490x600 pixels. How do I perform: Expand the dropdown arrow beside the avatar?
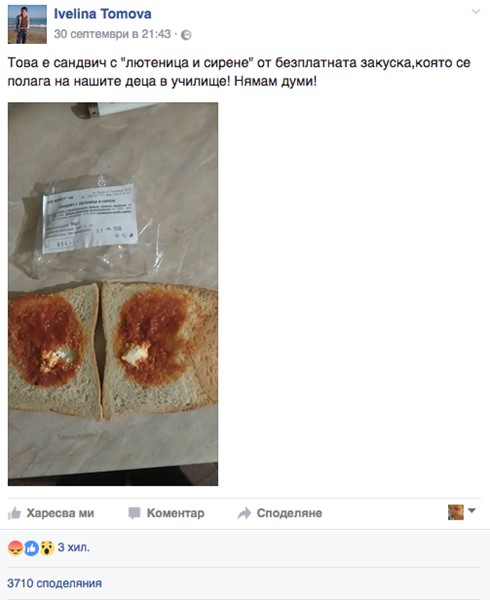472,510
